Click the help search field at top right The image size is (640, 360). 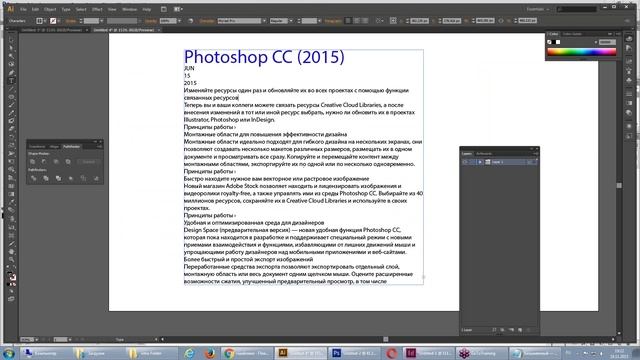coord(577,9)
